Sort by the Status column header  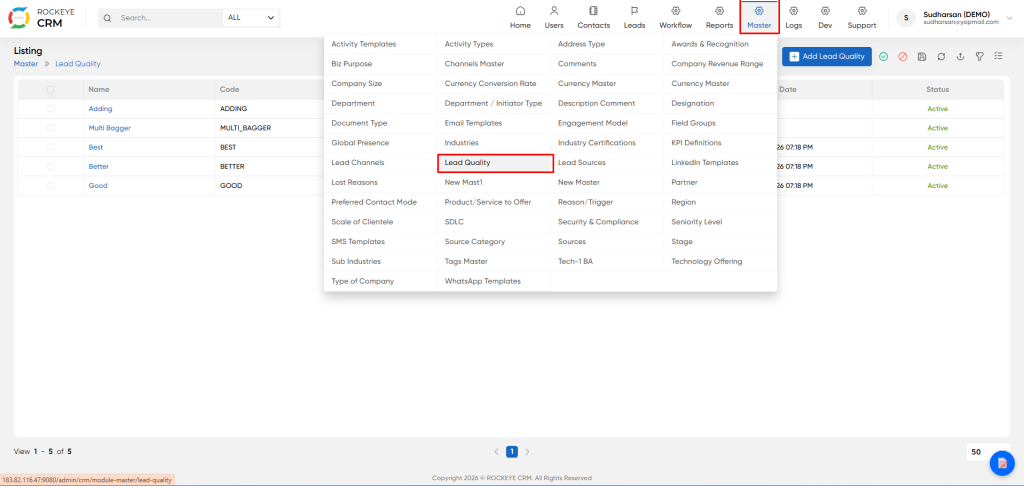pos(937,89)
